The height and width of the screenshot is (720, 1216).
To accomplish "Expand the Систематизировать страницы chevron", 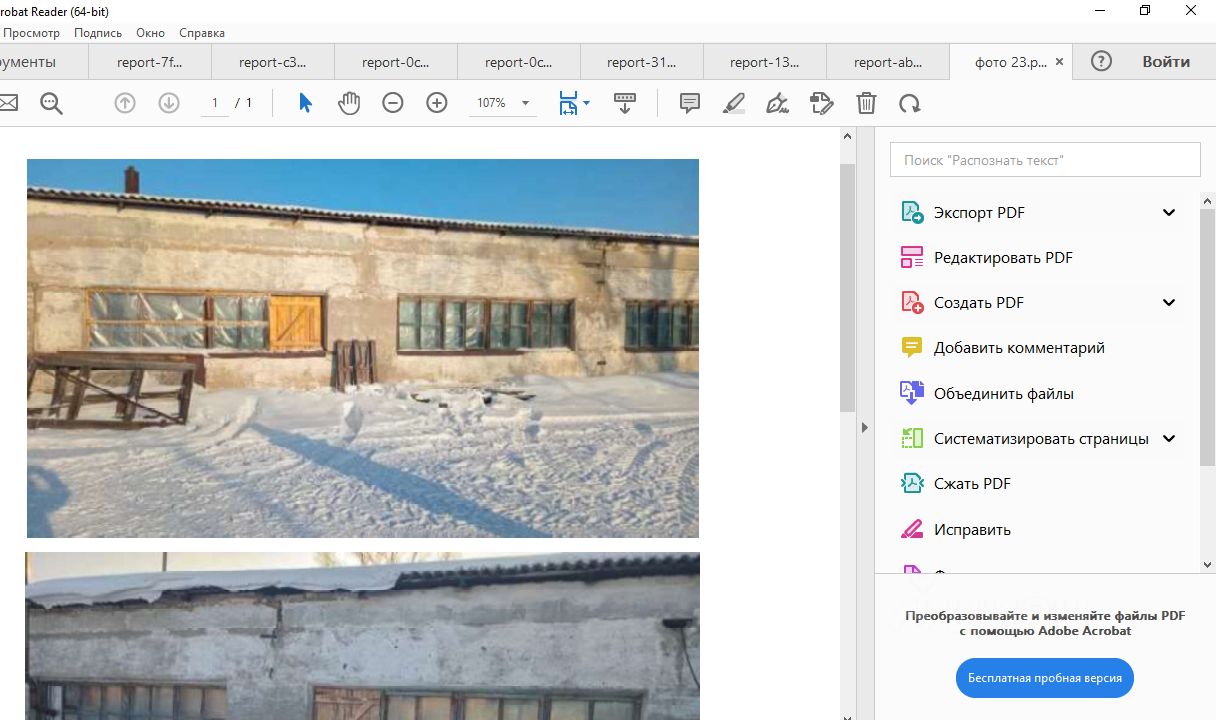I will point(1168,438).
